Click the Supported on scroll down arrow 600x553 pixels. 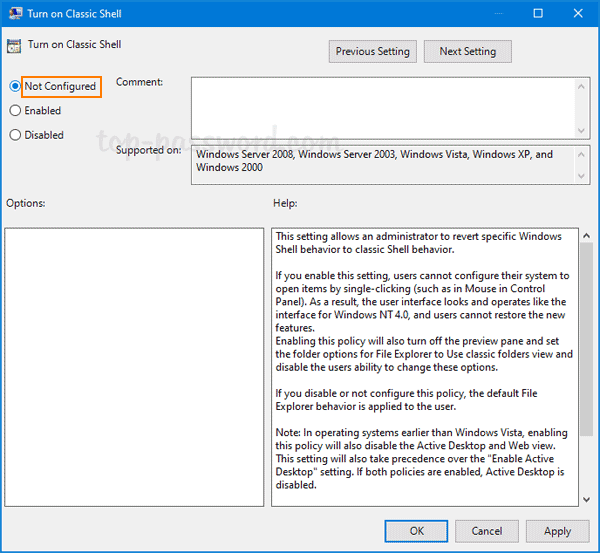582,176
